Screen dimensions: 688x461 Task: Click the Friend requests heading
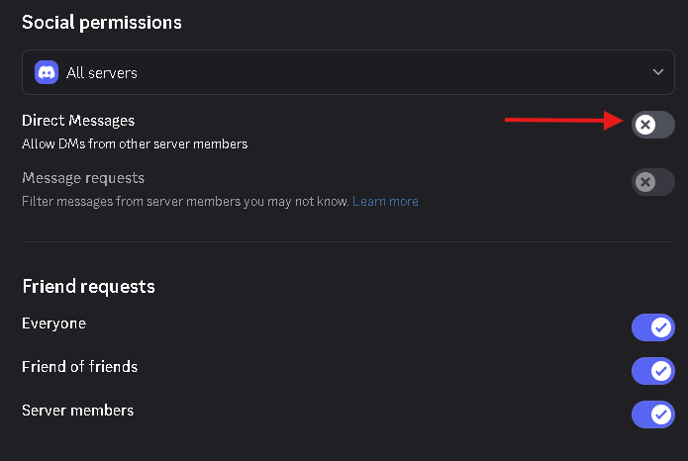point(89,287)
